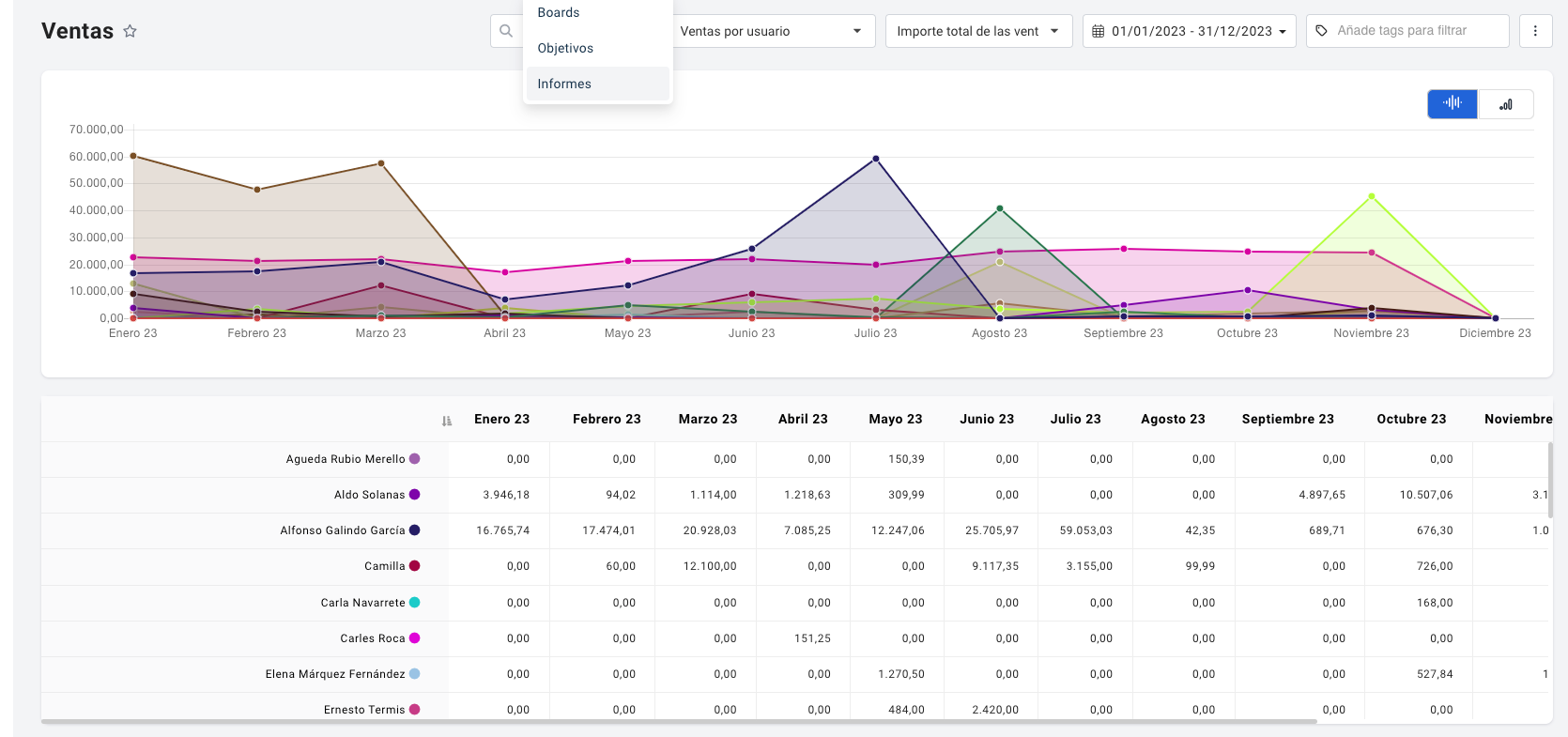Select Boards from the menu
This screenshot has height=737, width=1568.
pos(598,13)
